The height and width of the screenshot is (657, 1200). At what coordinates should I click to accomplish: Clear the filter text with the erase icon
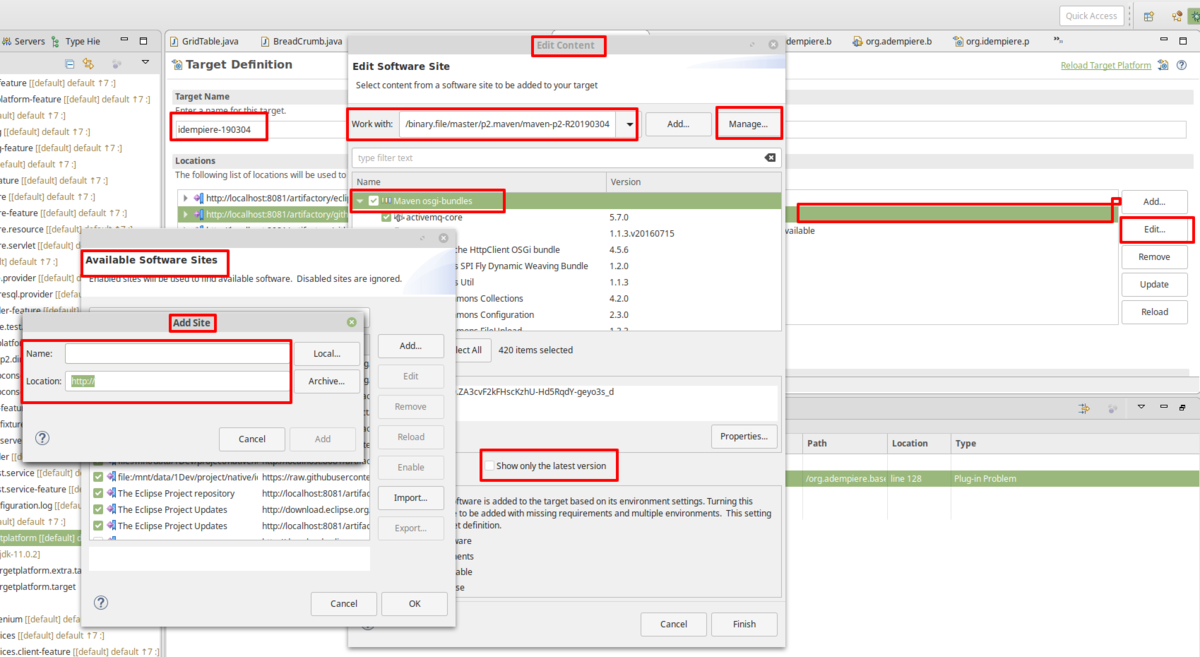(769, 158)
